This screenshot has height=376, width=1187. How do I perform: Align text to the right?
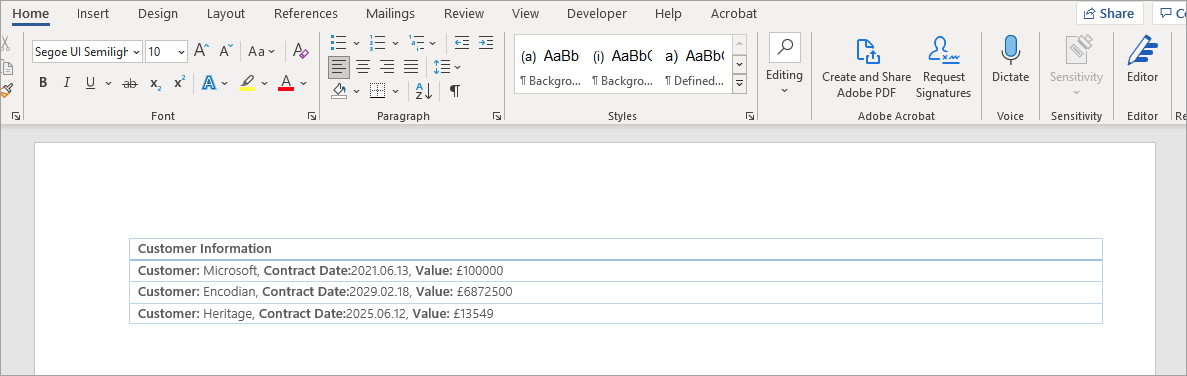387,67
